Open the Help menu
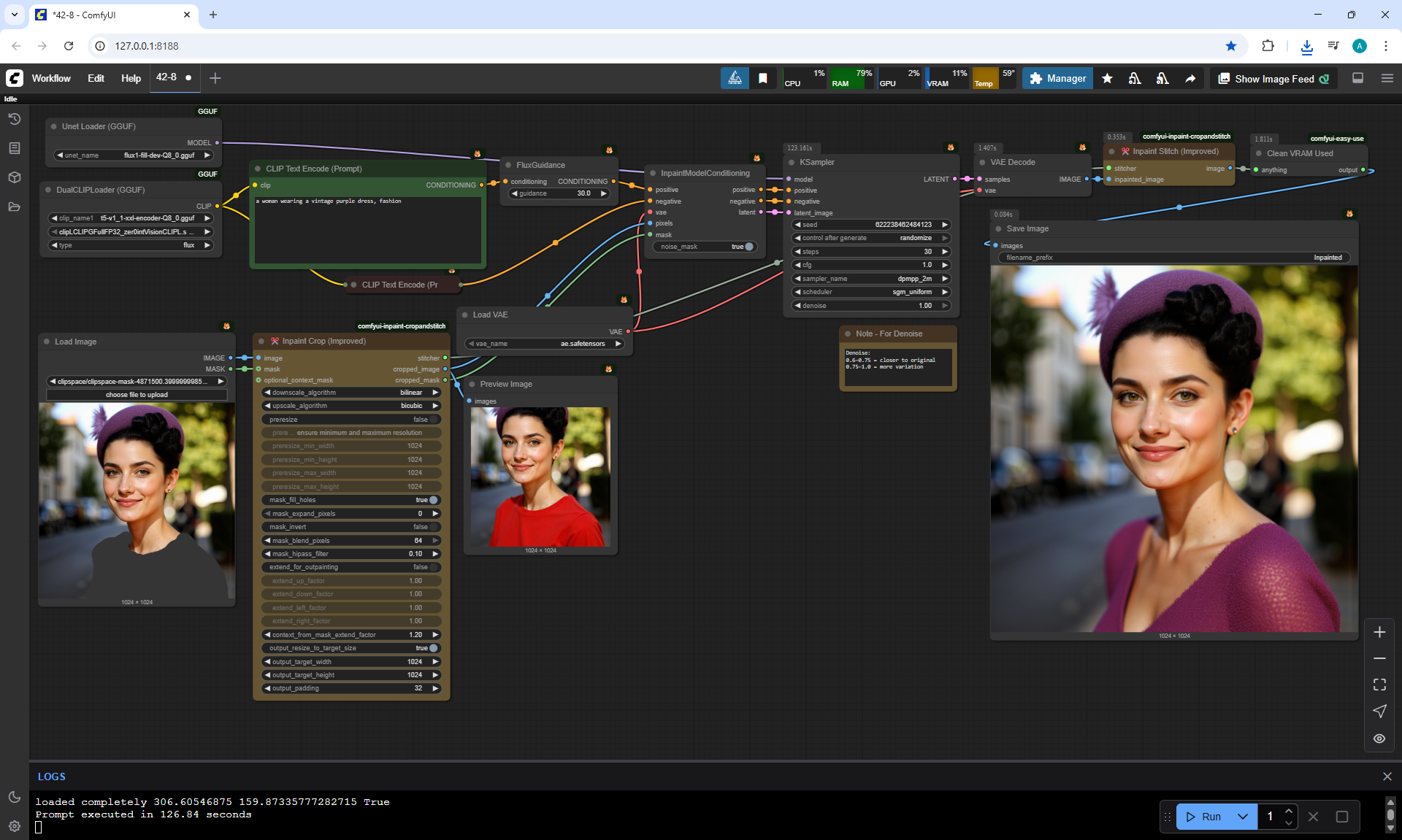1402x840 pixels. 131,78
